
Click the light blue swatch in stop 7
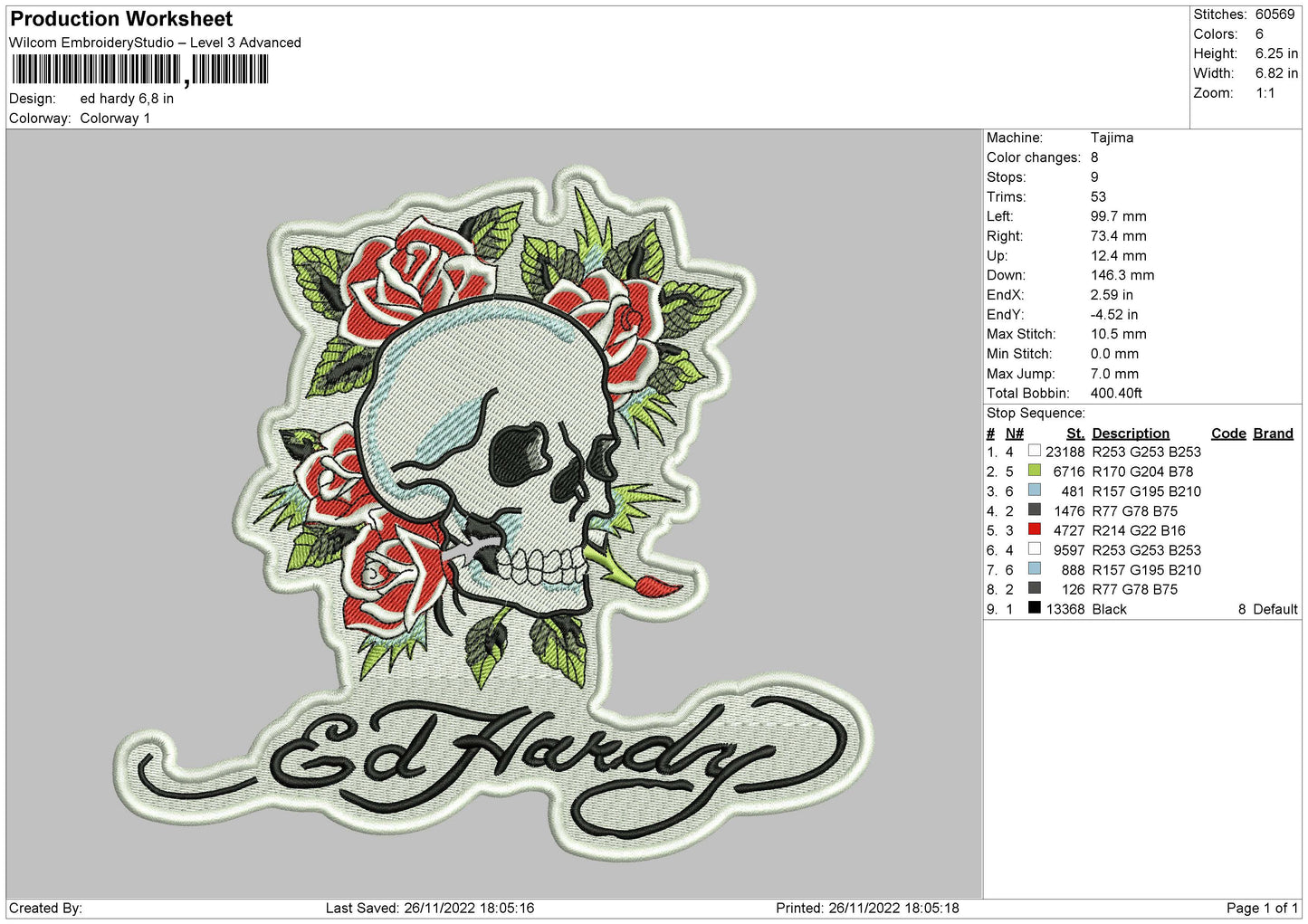[1034, 568]
